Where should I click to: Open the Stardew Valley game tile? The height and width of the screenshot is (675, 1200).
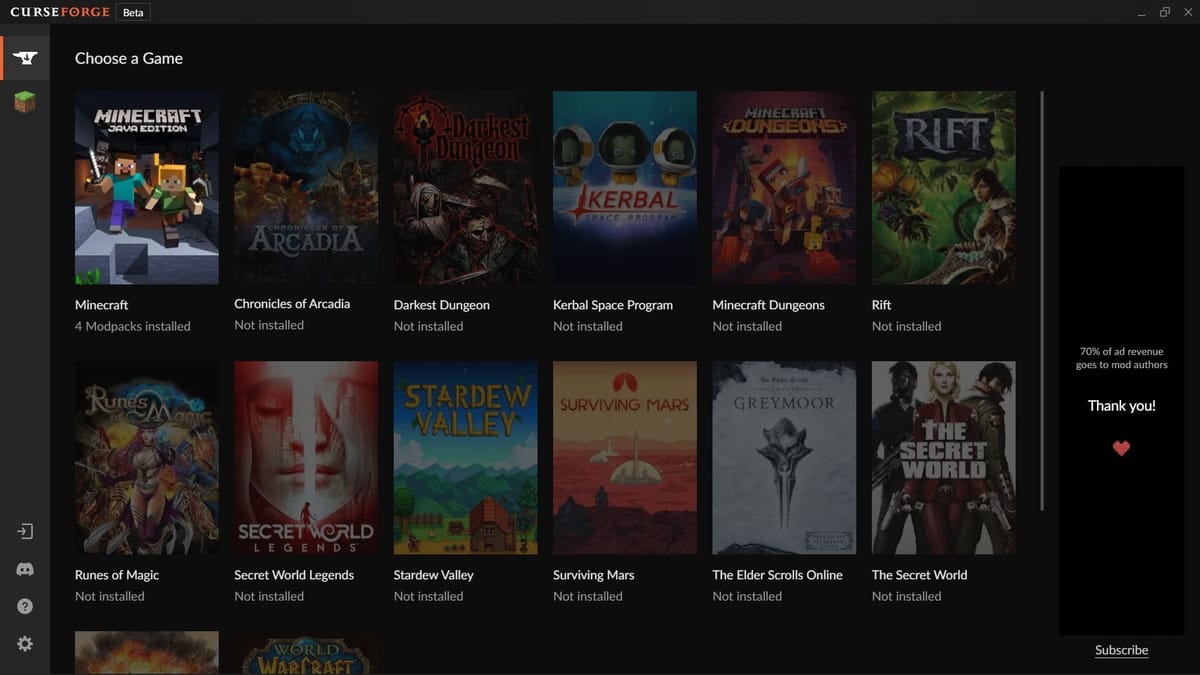(x=465, y=457)
